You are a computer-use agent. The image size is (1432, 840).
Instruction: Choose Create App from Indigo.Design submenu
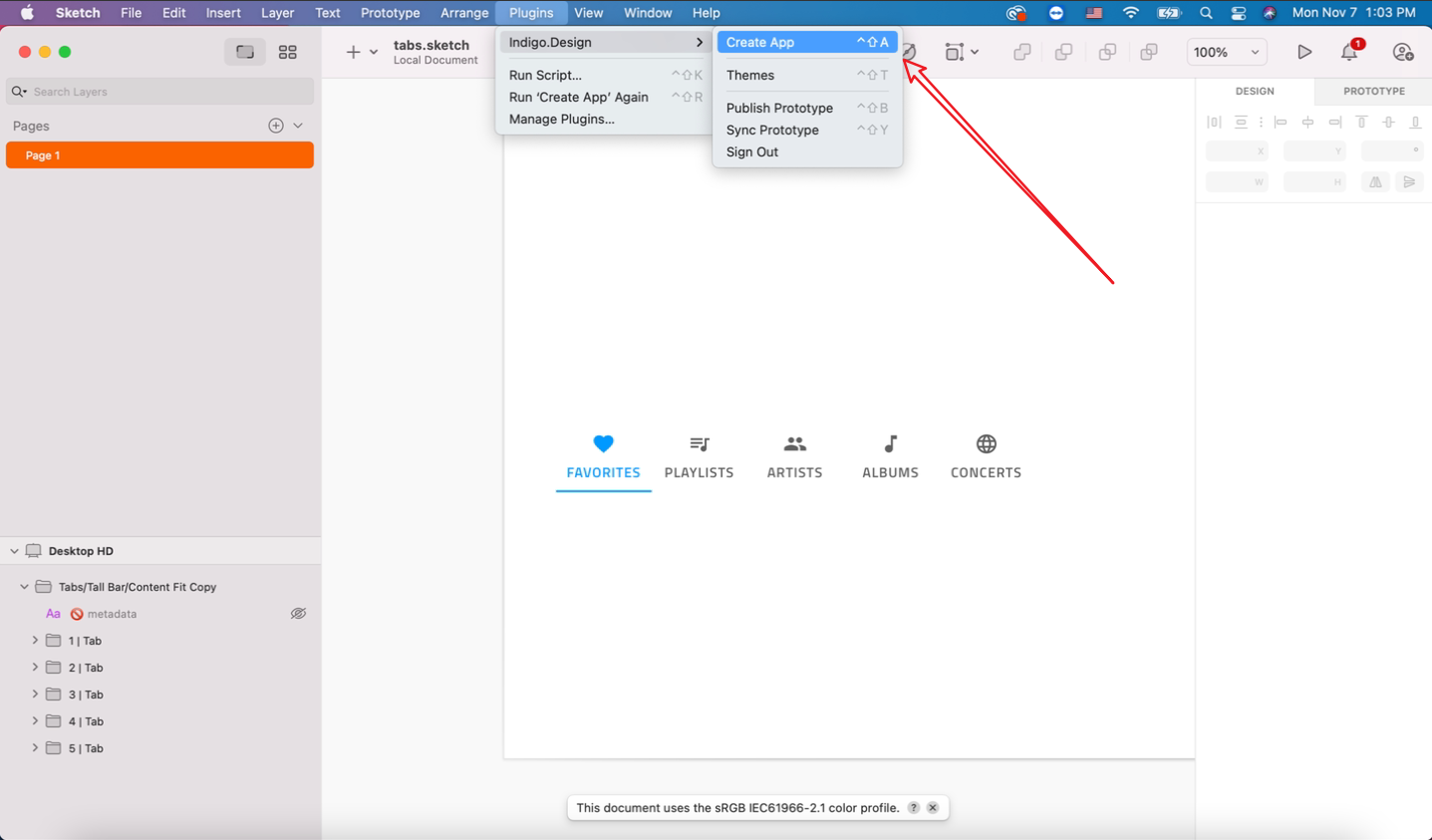point(807,42)
